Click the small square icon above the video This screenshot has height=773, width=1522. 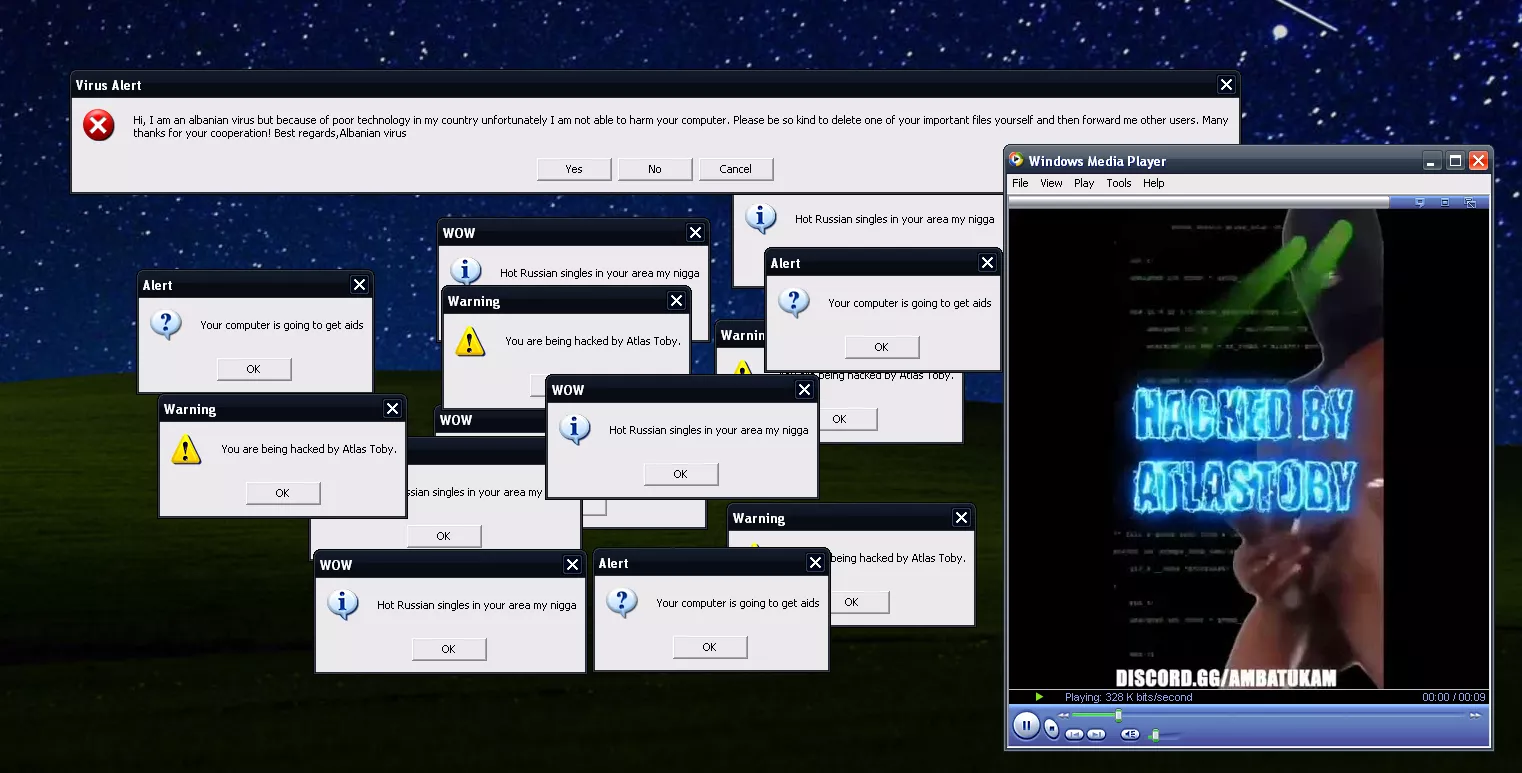tap(1445, 202)
